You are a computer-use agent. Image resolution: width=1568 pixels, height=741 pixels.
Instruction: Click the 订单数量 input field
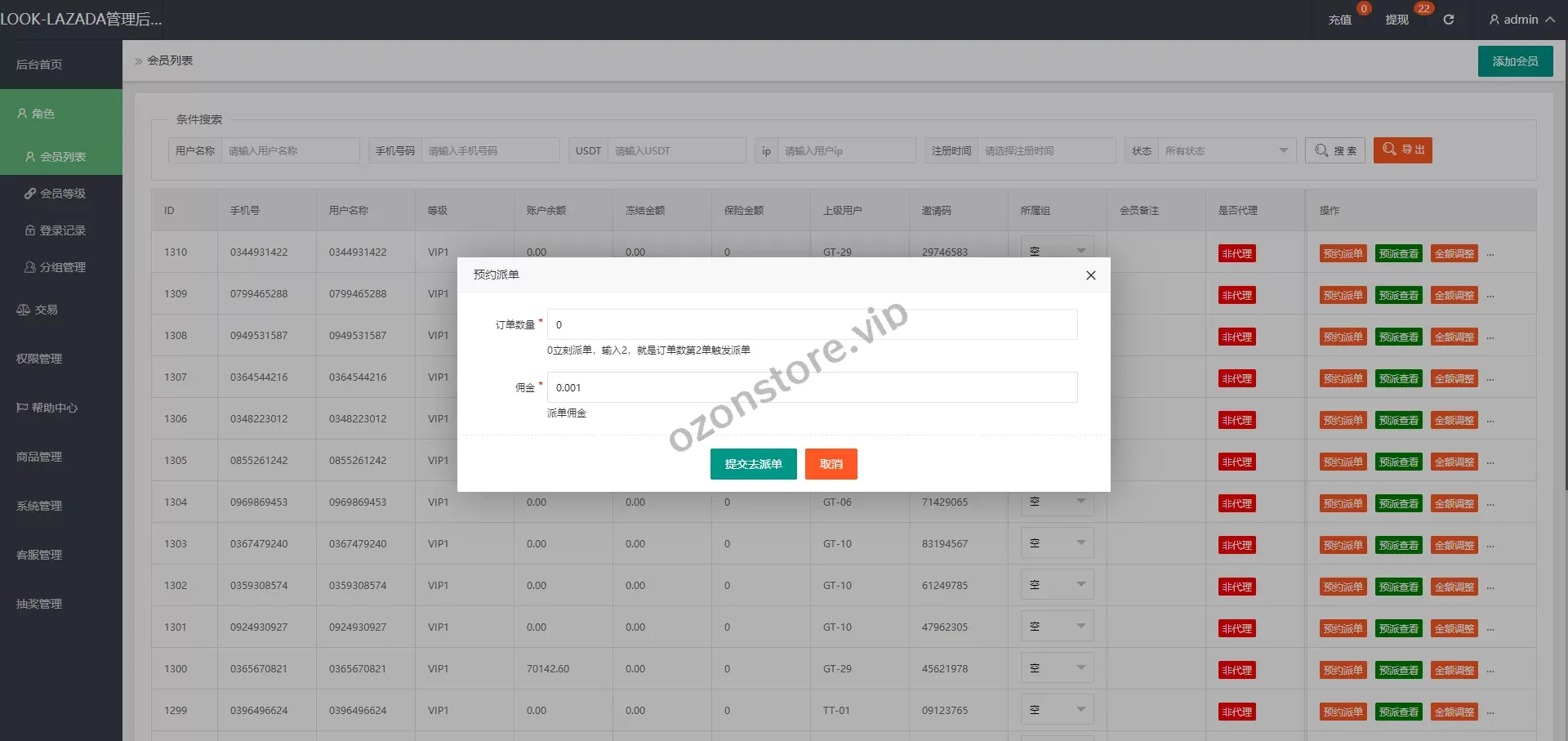[x=812, y=324]
